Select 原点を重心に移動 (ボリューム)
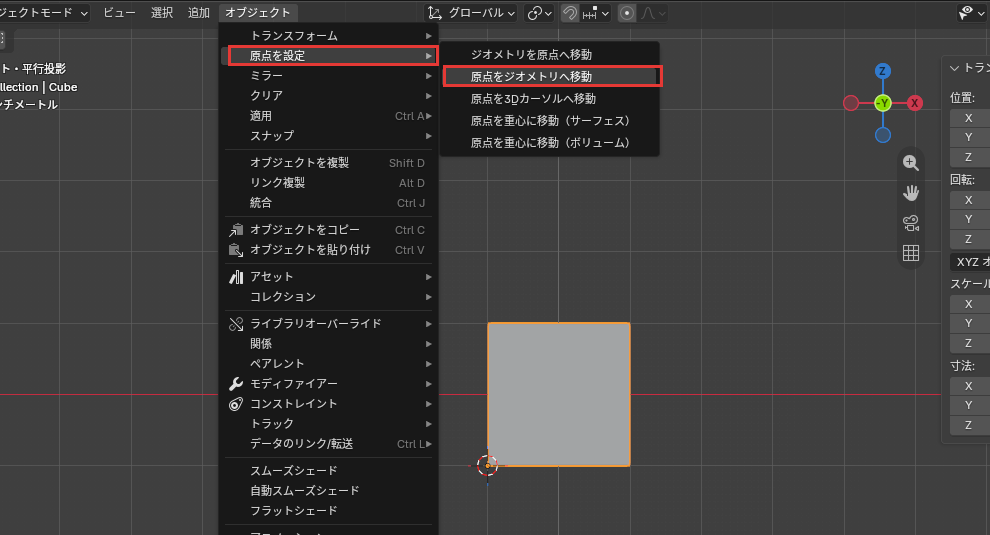 point(550,143)
